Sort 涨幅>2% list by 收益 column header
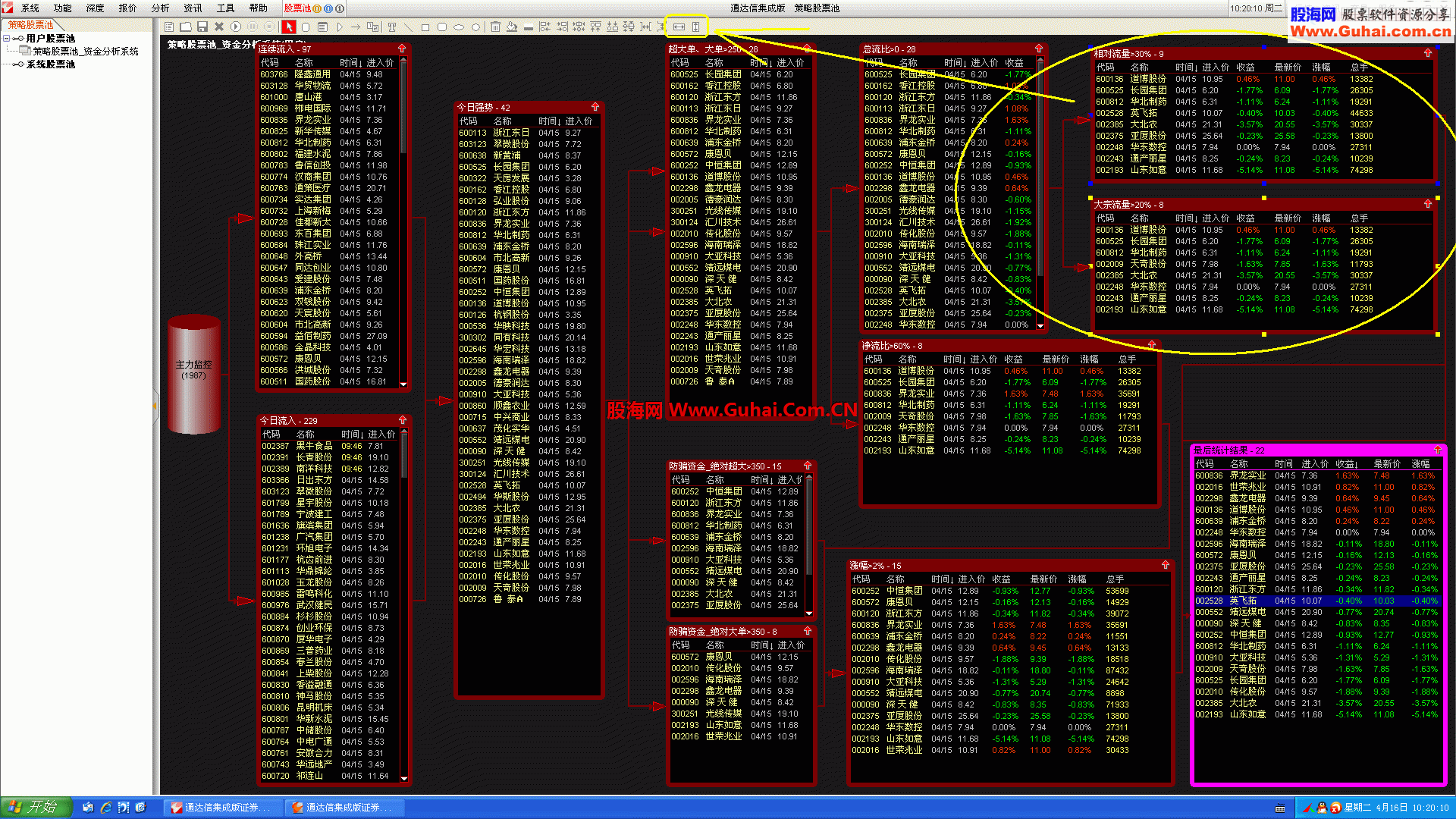The width and height of the screenshot is (1456, 819). tap(1001, 579)
